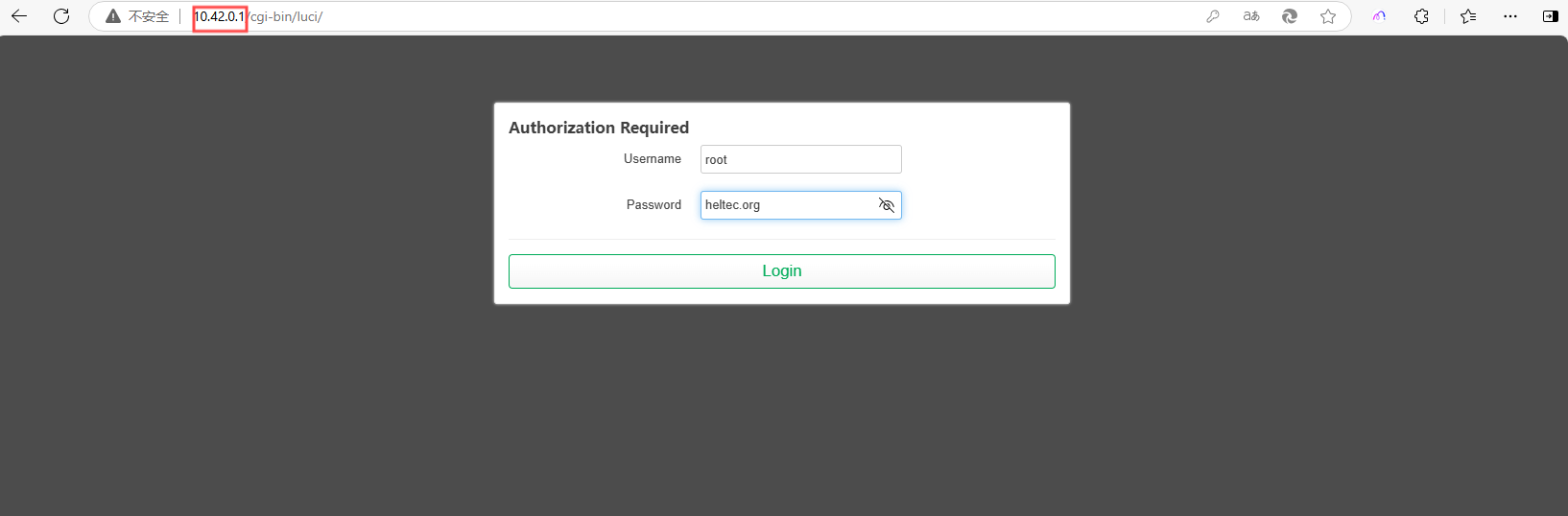Click the browser back arrow
Viewport: 1568px width, 516px height.
pyautogui.click(x=19, y=16)
